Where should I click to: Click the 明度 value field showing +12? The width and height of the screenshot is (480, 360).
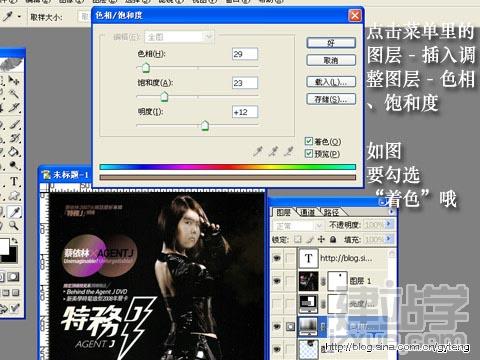pyautogui.click(x=245, y=112)
